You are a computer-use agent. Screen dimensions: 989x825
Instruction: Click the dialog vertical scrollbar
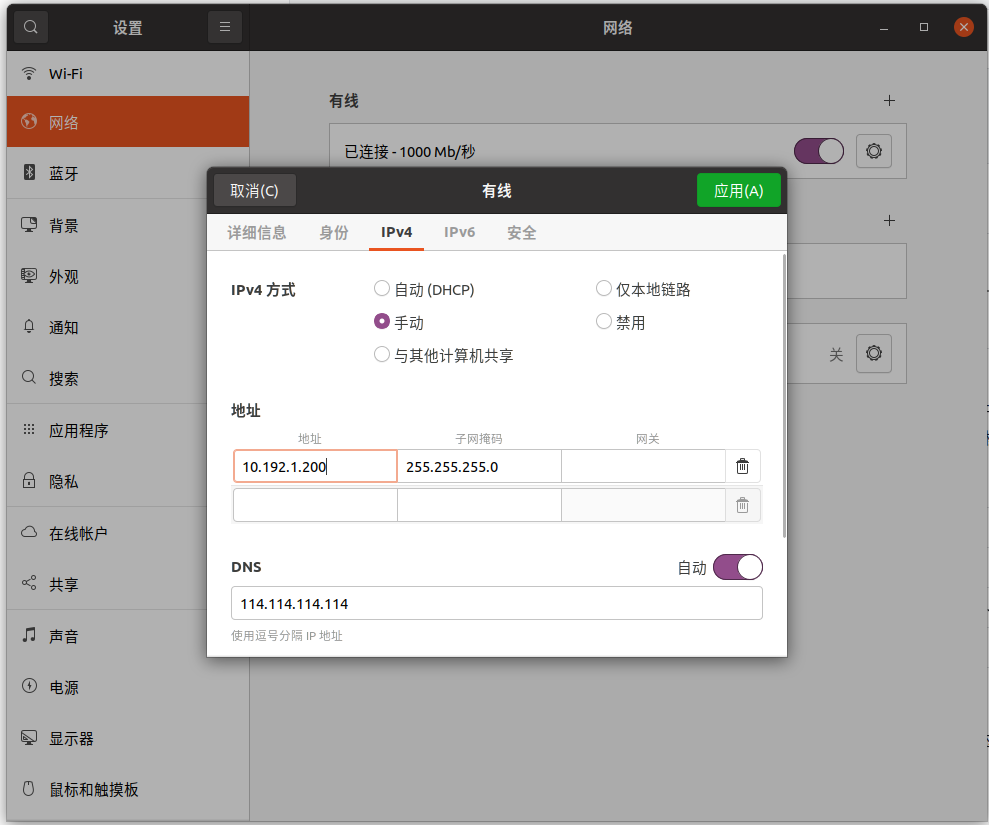click(x=784, y=396)
